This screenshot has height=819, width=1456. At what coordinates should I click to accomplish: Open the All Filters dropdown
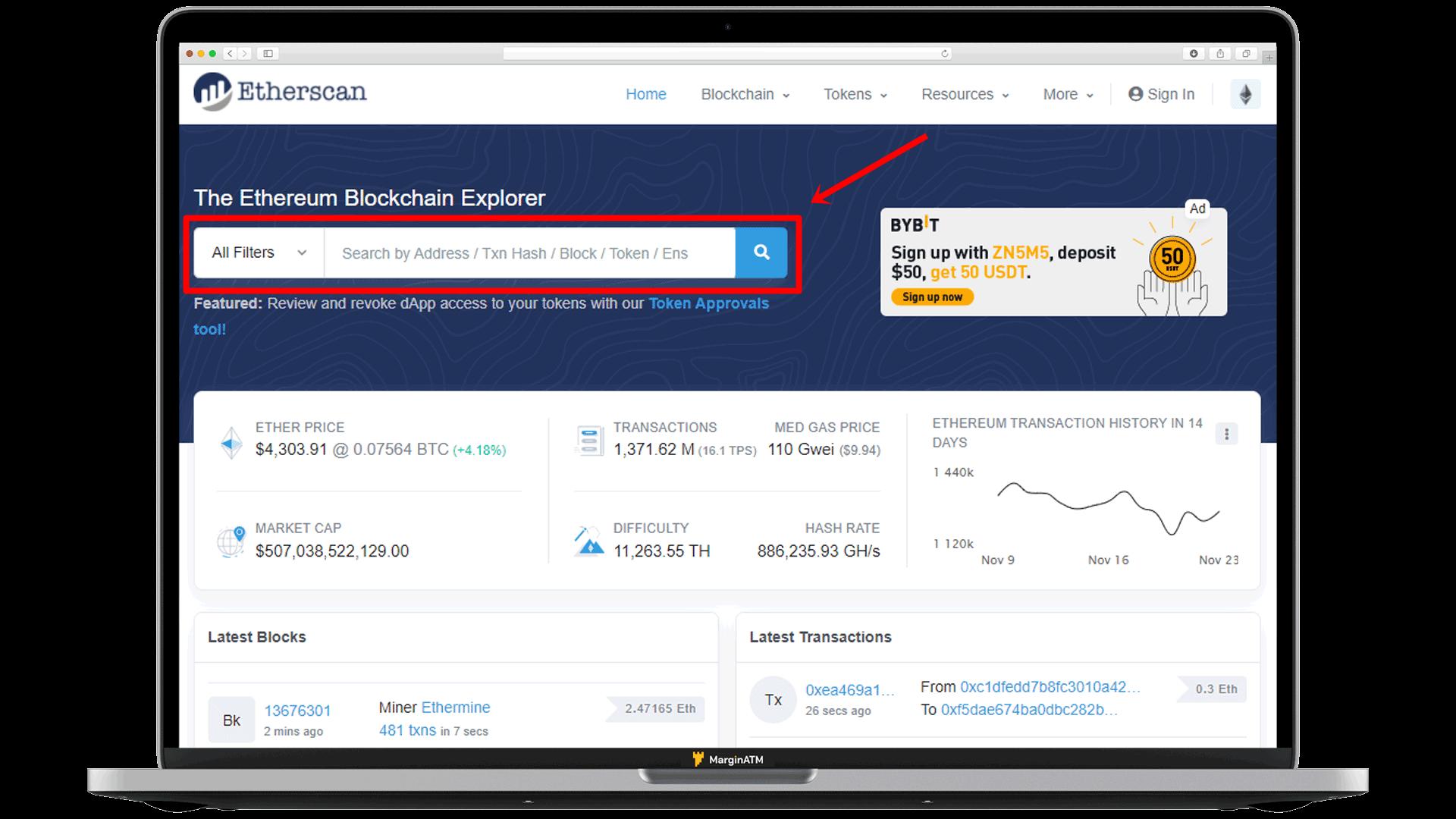259,253
